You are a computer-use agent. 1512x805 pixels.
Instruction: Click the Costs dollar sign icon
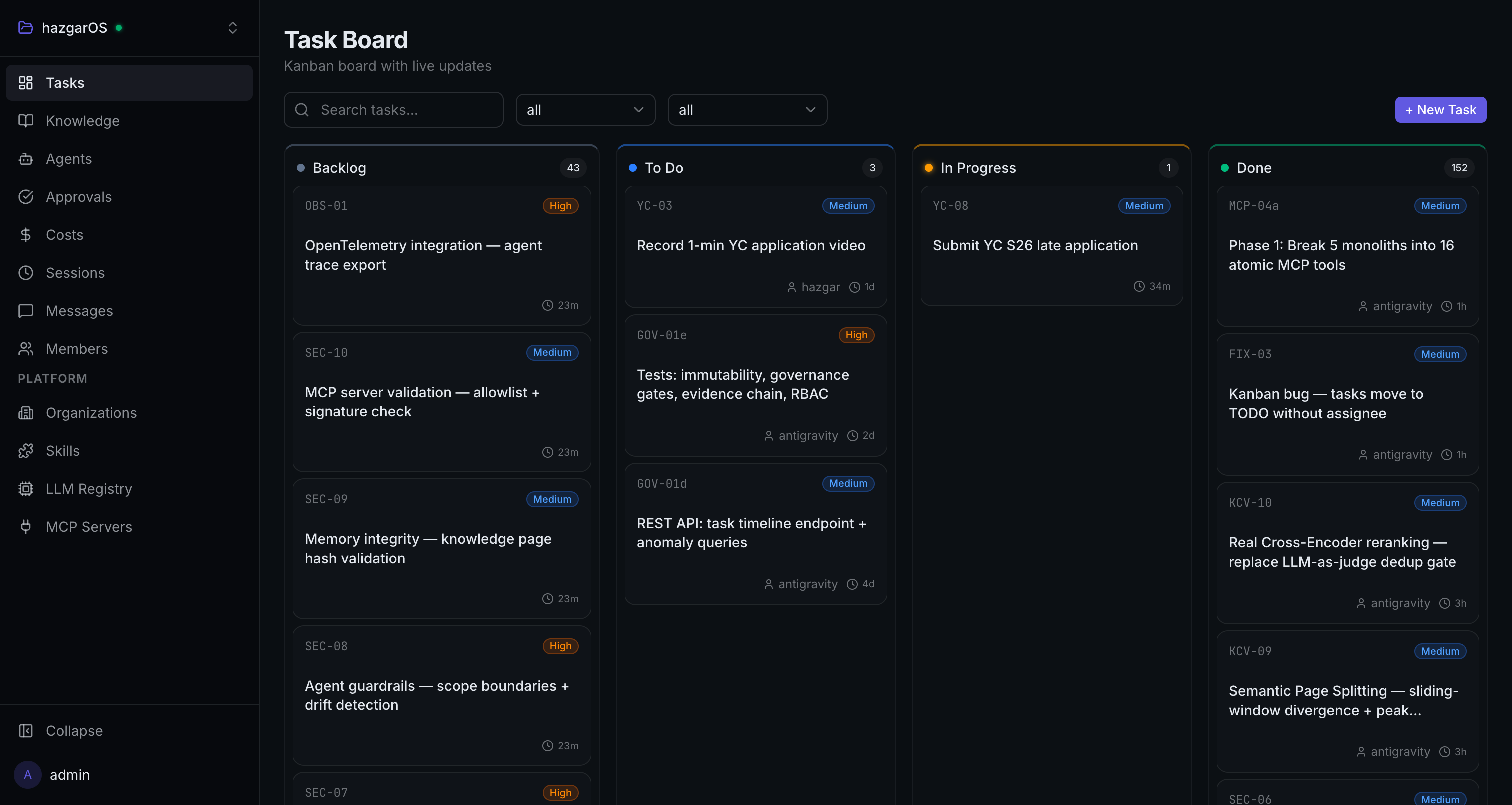coord(26,235)
